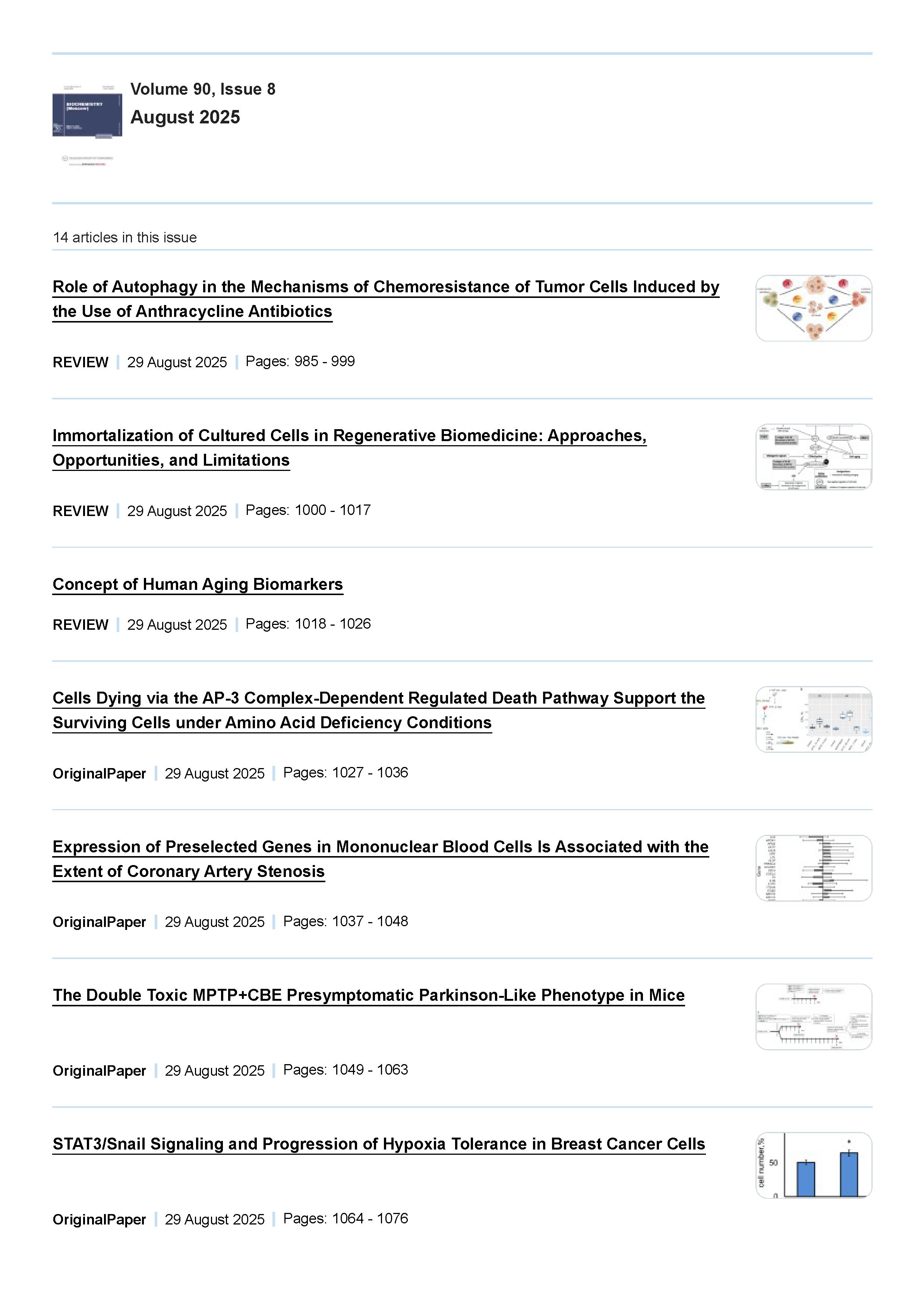The image size is (924, 1308).
Task: Click the autophagy tumor cell diagram thumbnail
Action: pos(814,308)
